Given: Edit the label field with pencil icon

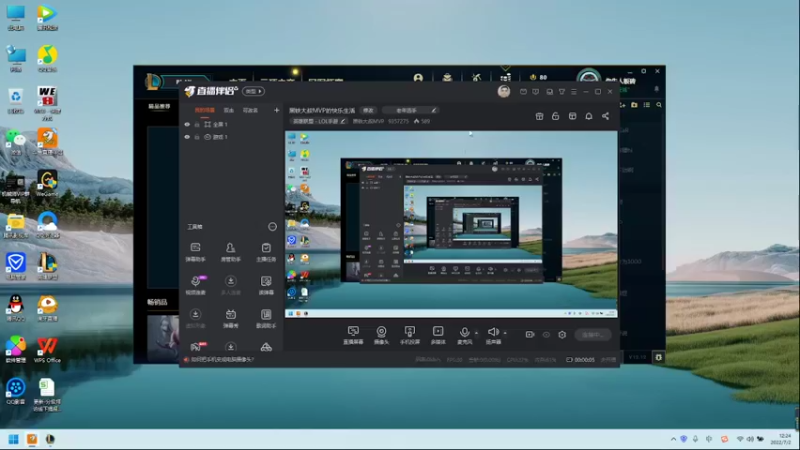Looking at the screenshot, I should coord(410,110).
